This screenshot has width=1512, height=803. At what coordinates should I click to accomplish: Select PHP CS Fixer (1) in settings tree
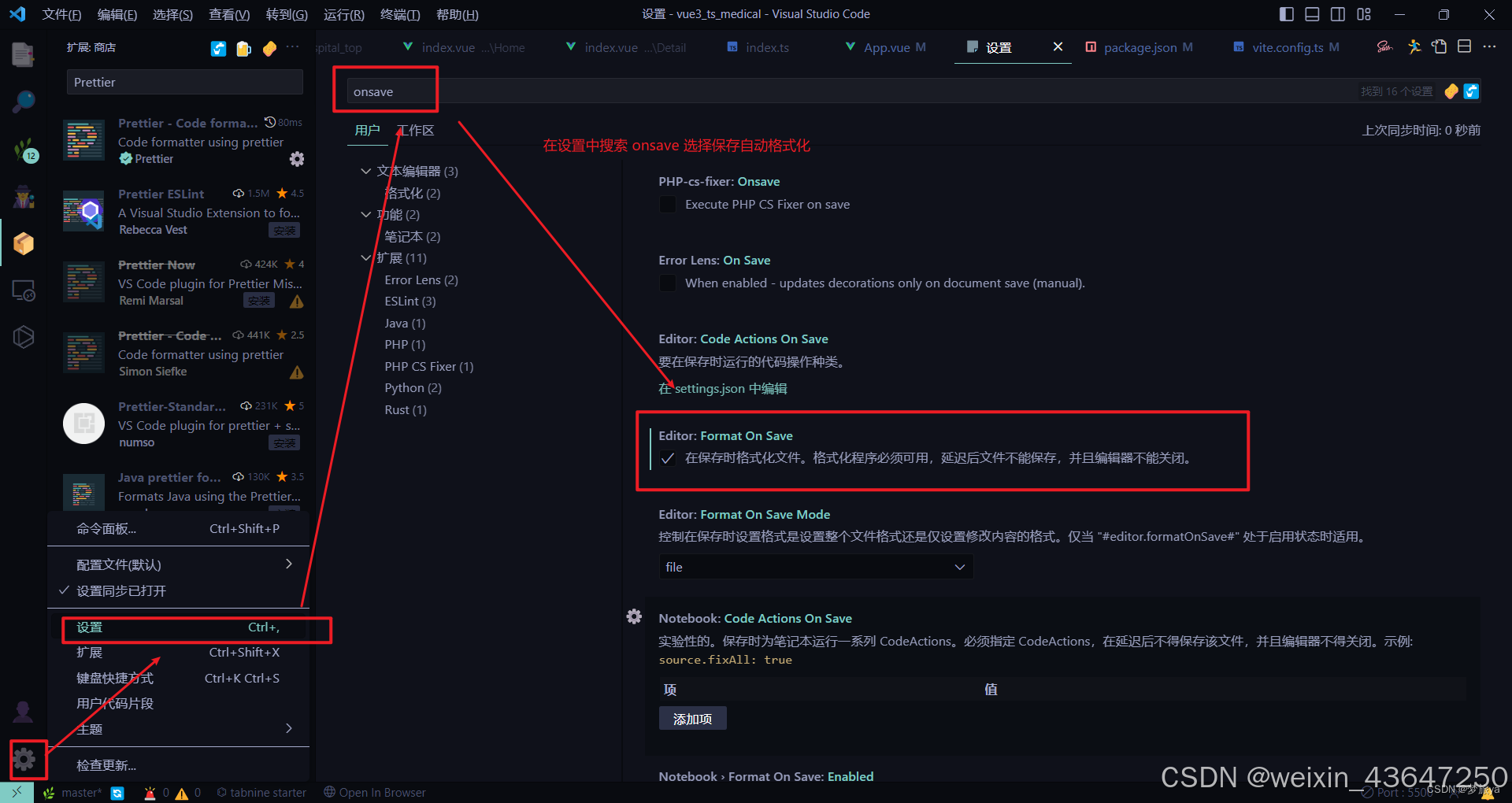[428, 367]
